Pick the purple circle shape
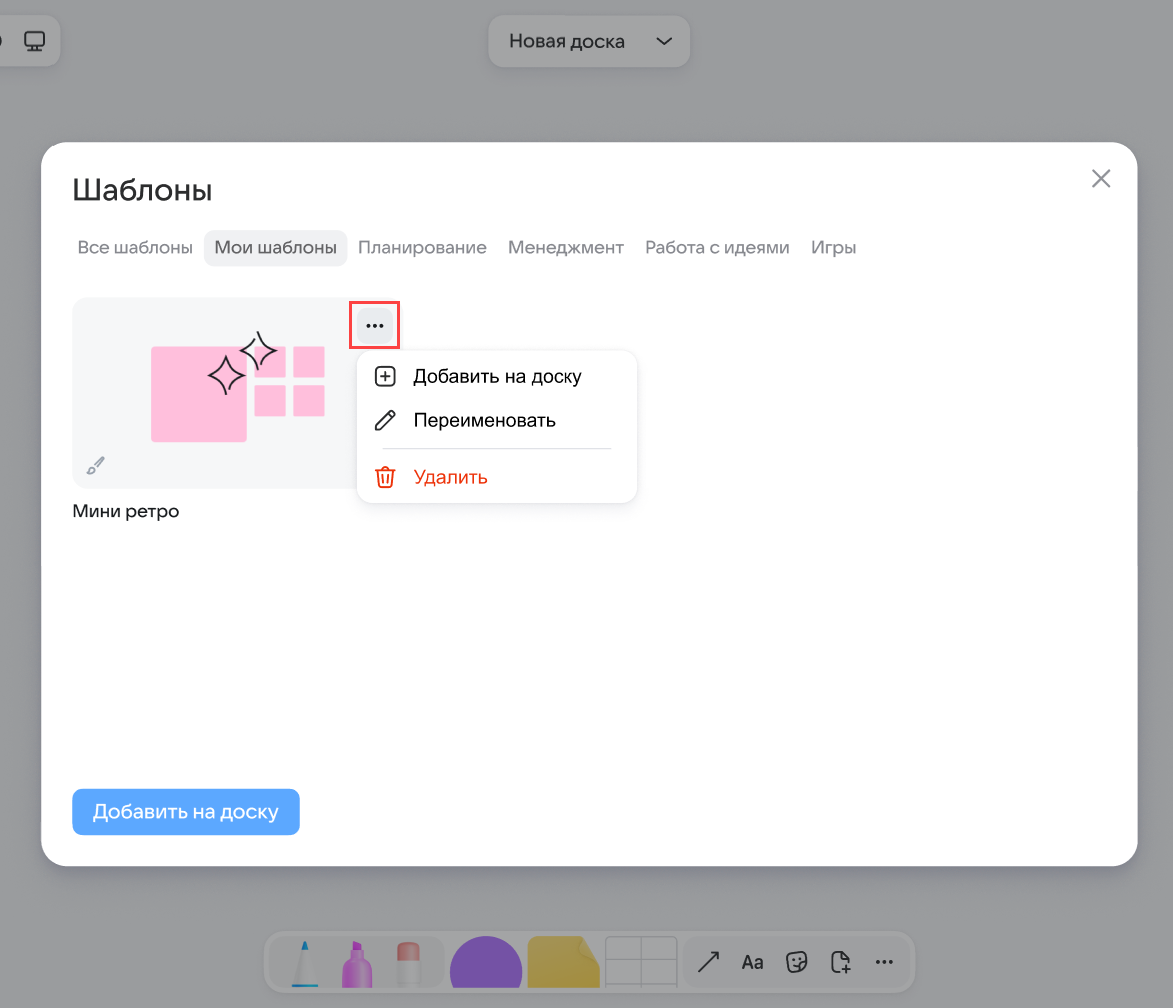The width and height of the screenshot is (1173, 1008). 486,965
